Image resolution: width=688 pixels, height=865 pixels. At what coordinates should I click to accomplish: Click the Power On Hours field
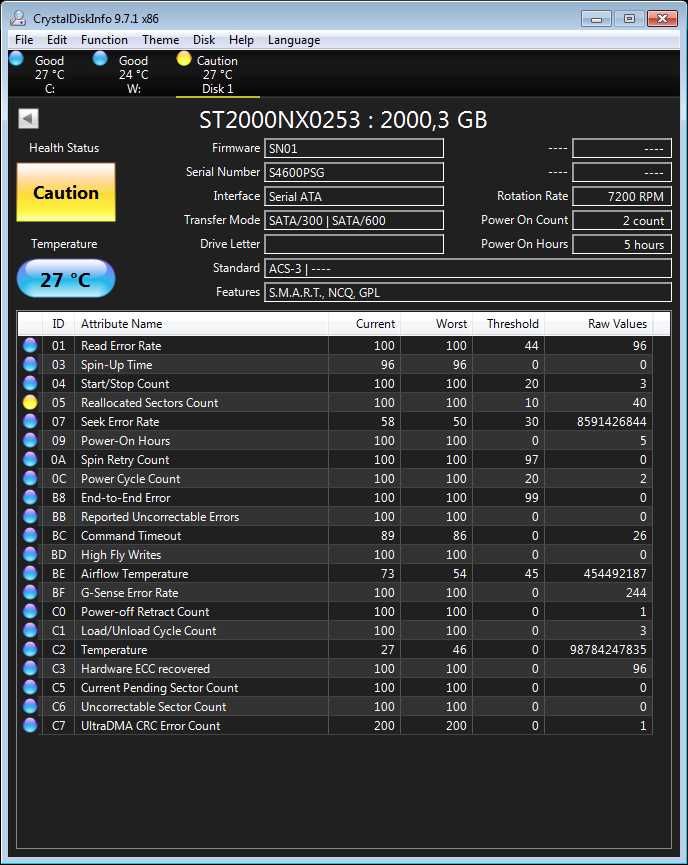[622, 244]
